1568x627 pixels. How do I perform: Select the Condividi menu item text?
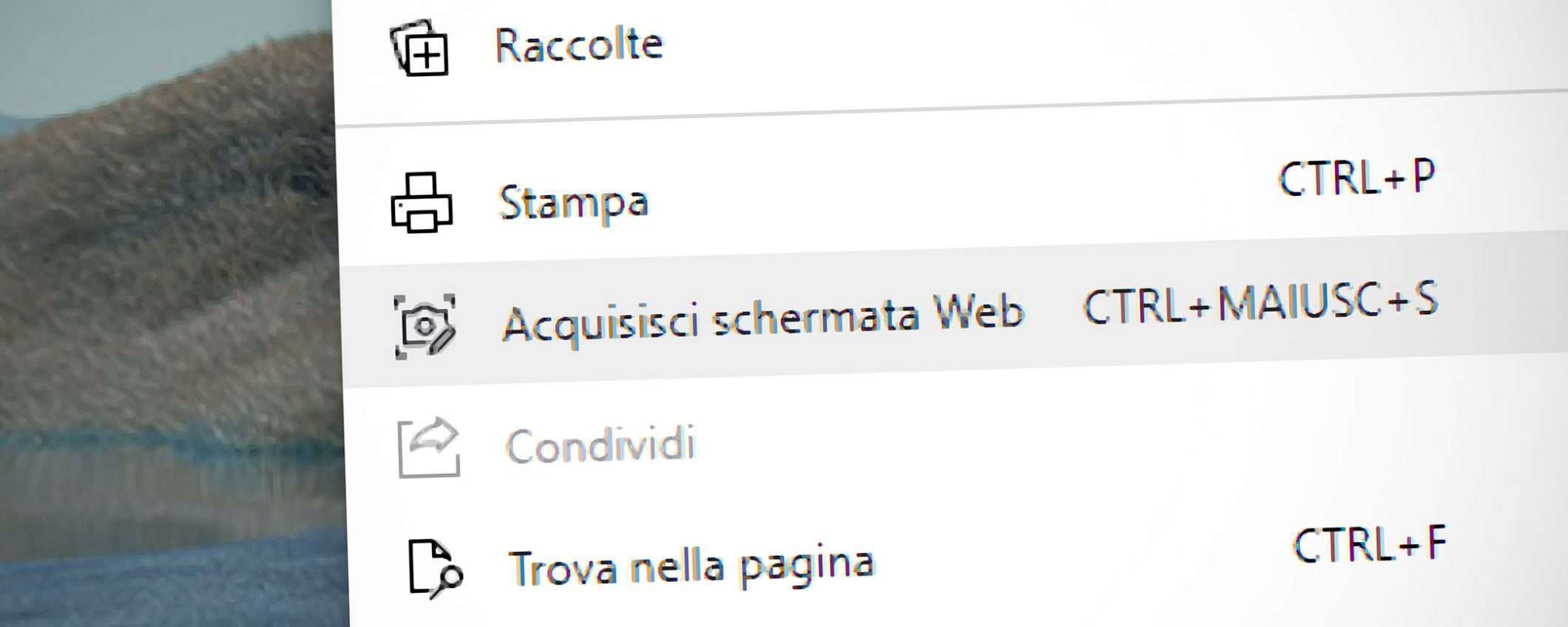click(x=600, y=445)
